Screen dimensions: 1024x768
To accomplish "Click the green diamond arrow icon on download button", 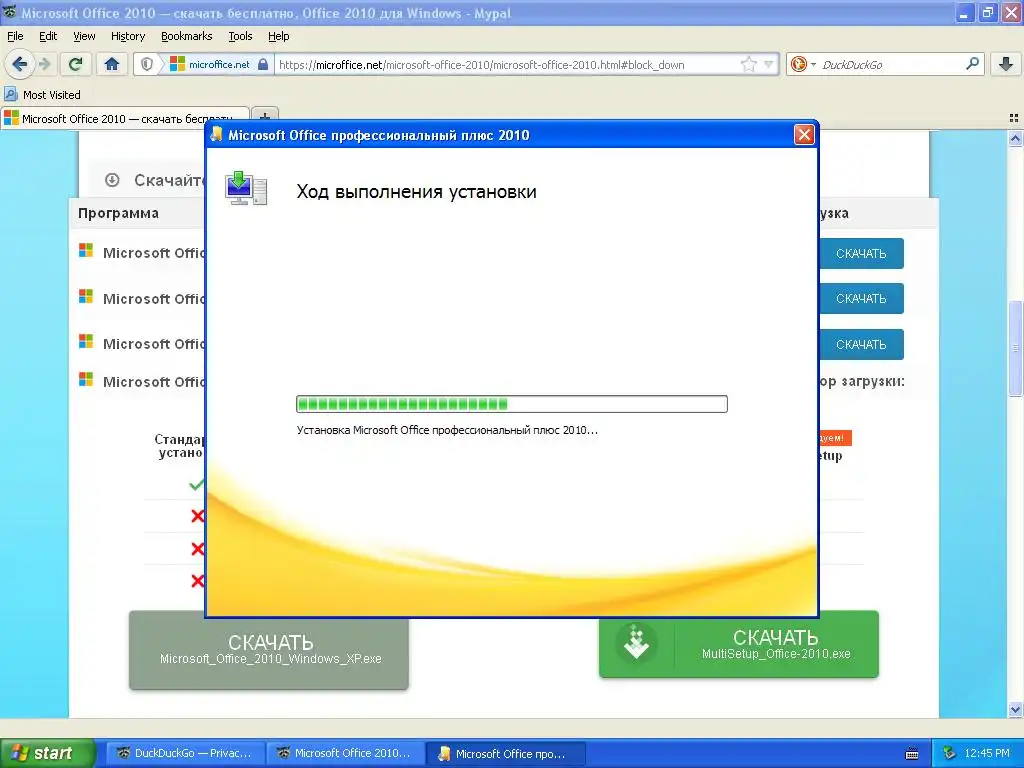I will tap(636, 644).
